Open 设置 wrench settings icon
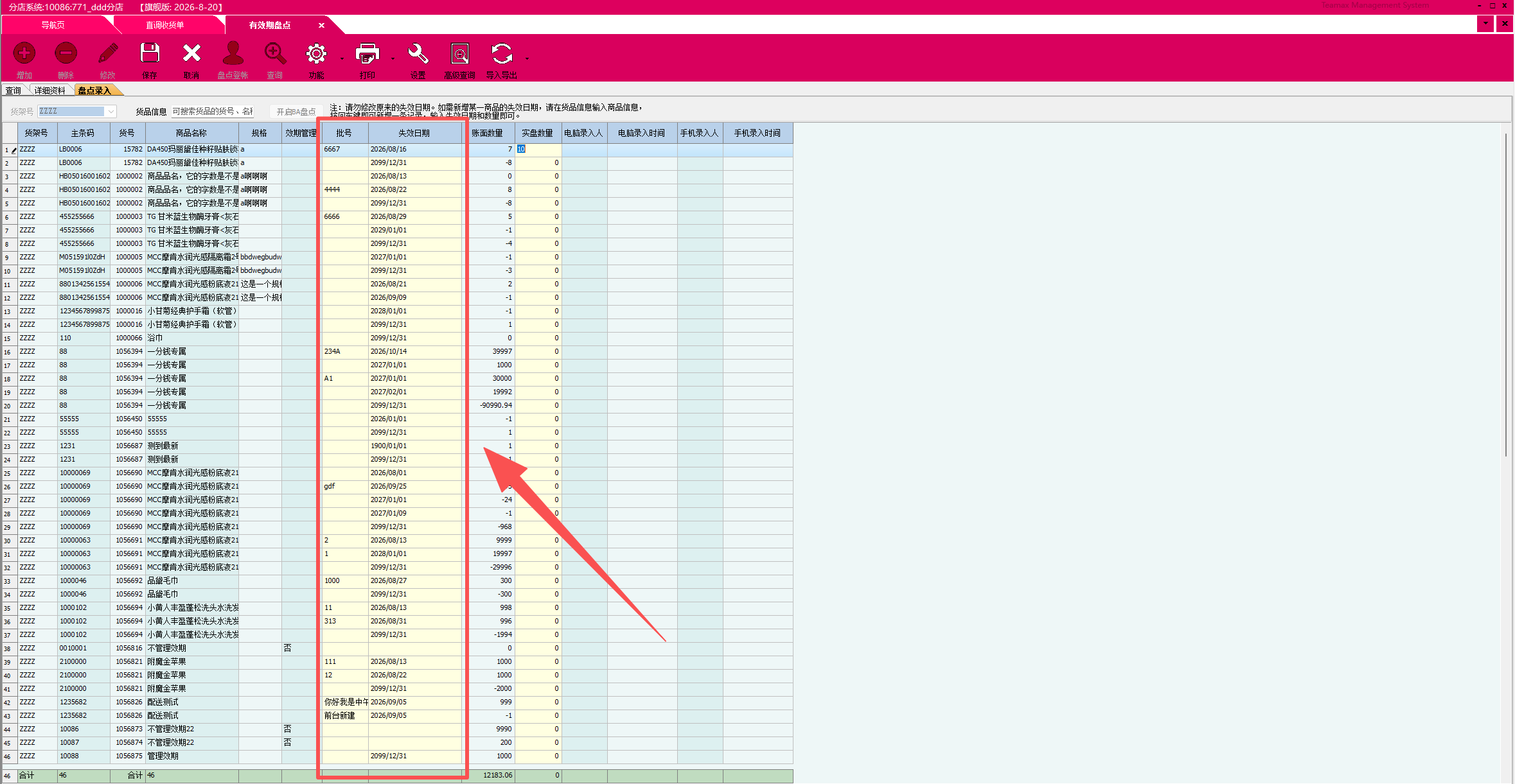1515x784 pixels. coord(418,53)
